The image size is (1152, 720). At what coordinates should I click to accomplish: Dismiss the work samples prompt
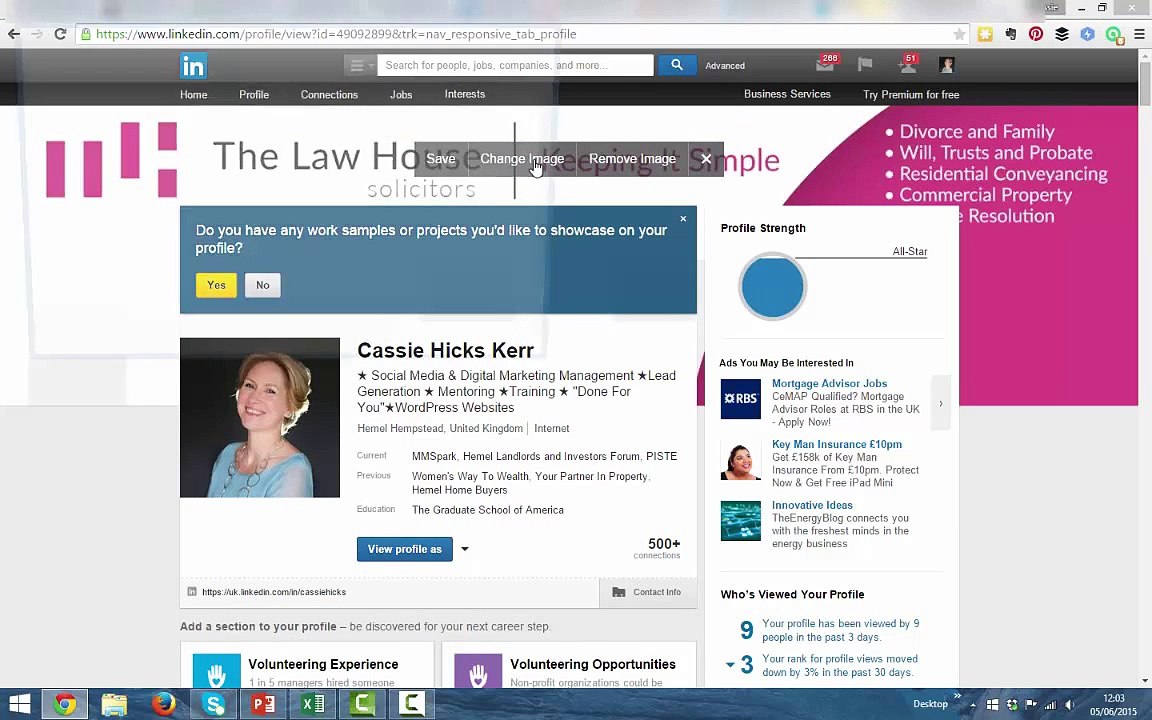(683, 219)
